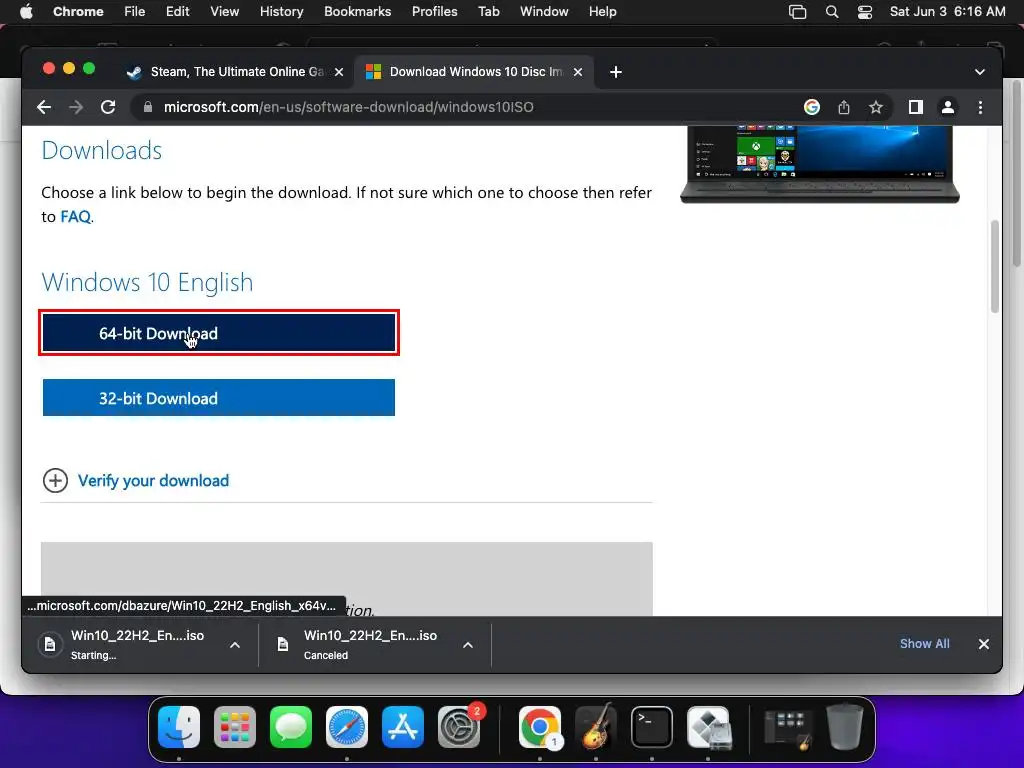Open the Window menu
The width and height of the screenshot is (1024, 768).
click(544, 12)
